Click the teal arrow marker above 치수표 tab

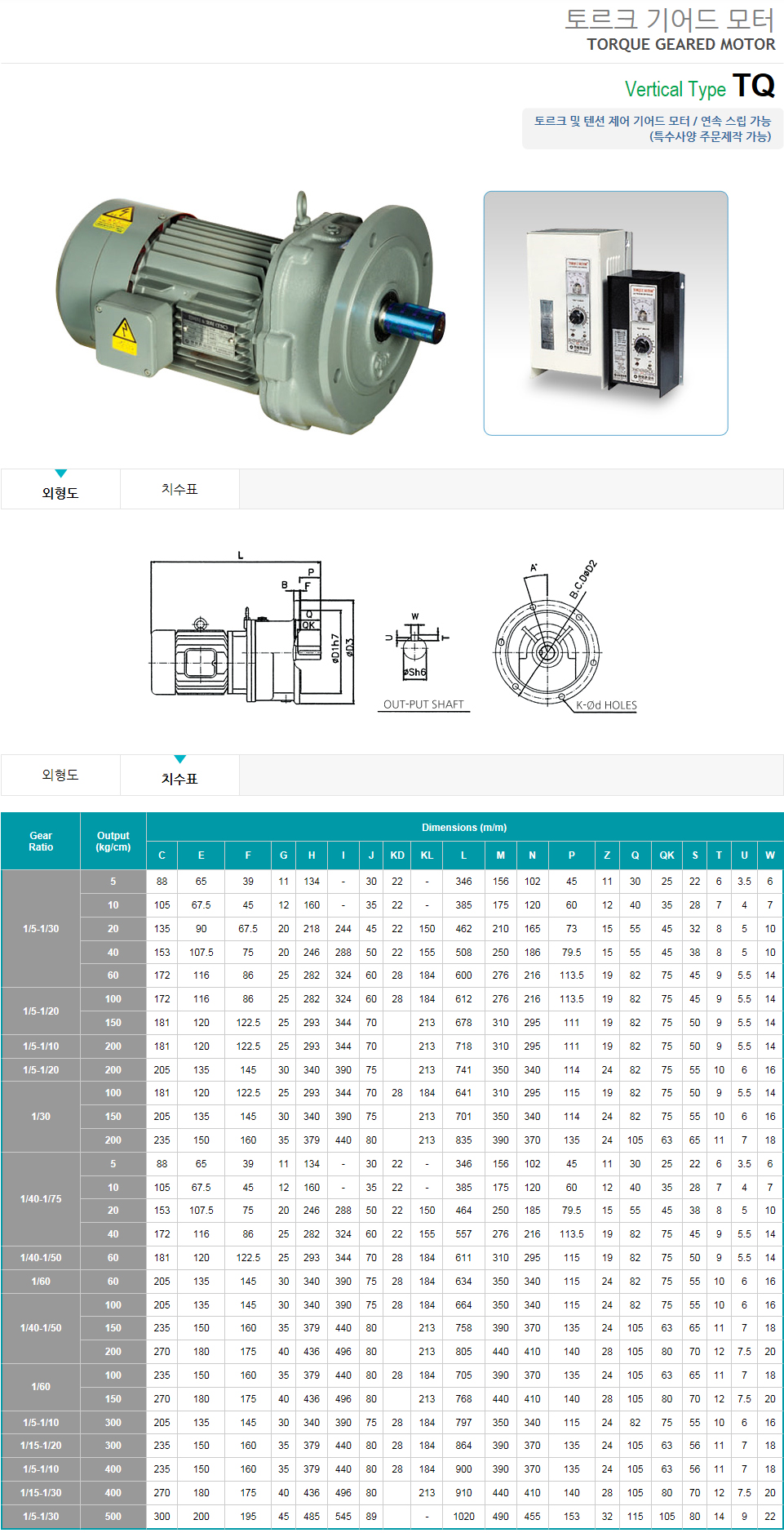180,759
